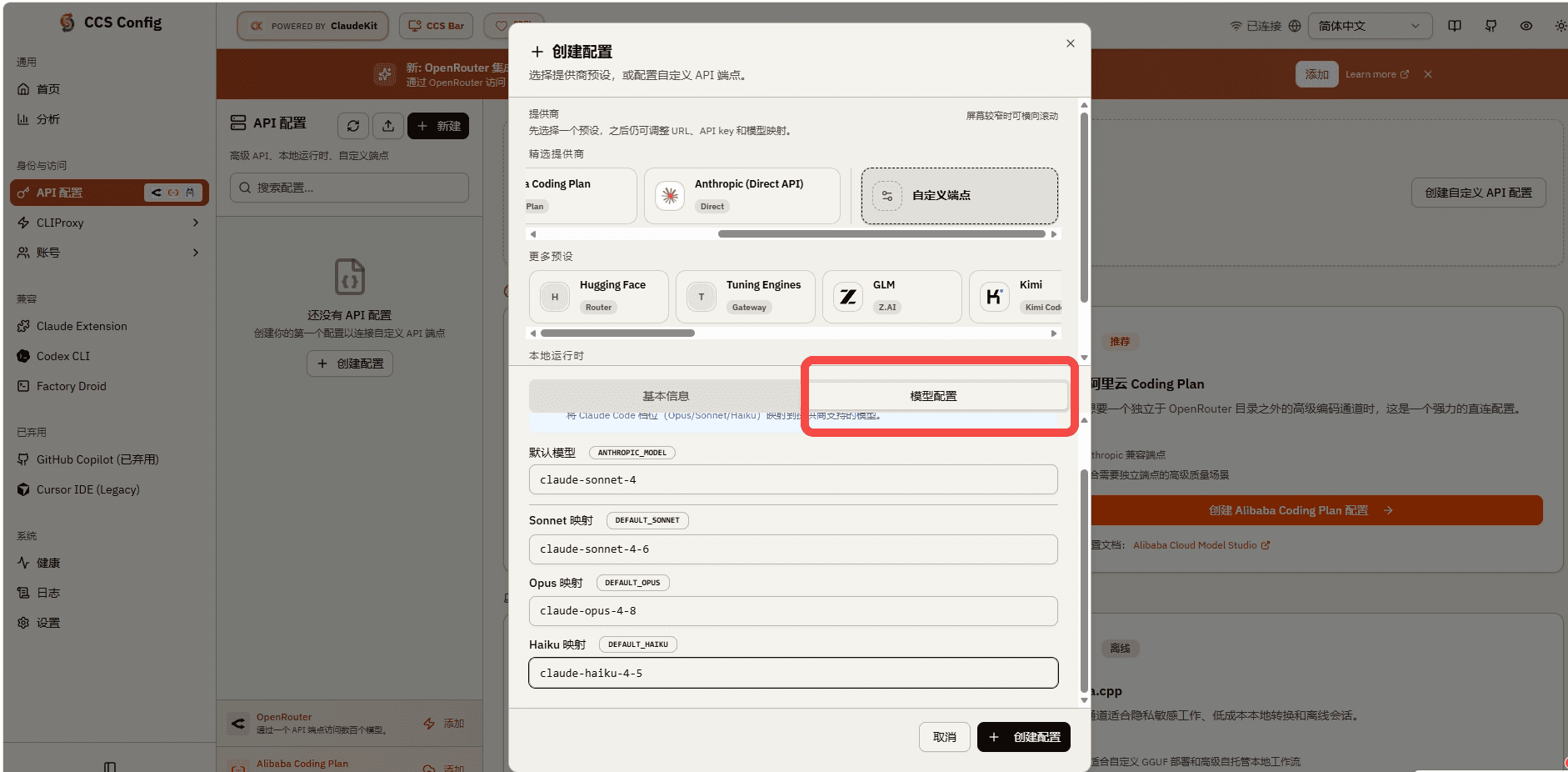This screenshot has height=772, width=1568.
Task: Click the GitHub Copilot shield icon in sidebar
Action: (23, 459)
